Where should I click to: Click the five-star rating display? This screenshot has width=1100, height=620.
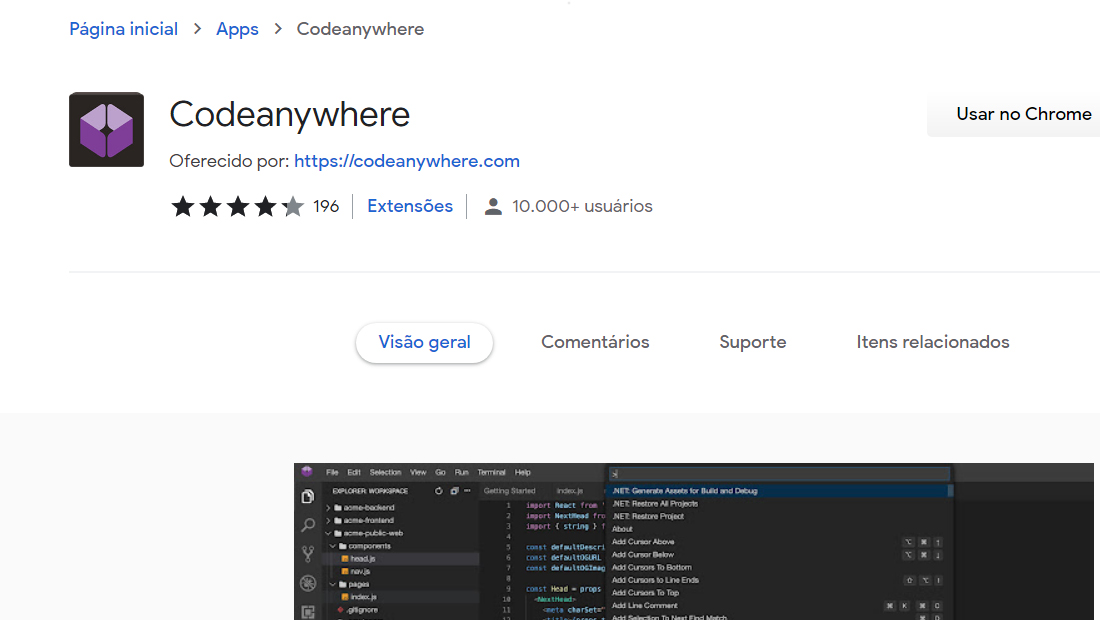click(x=237, y=206)
